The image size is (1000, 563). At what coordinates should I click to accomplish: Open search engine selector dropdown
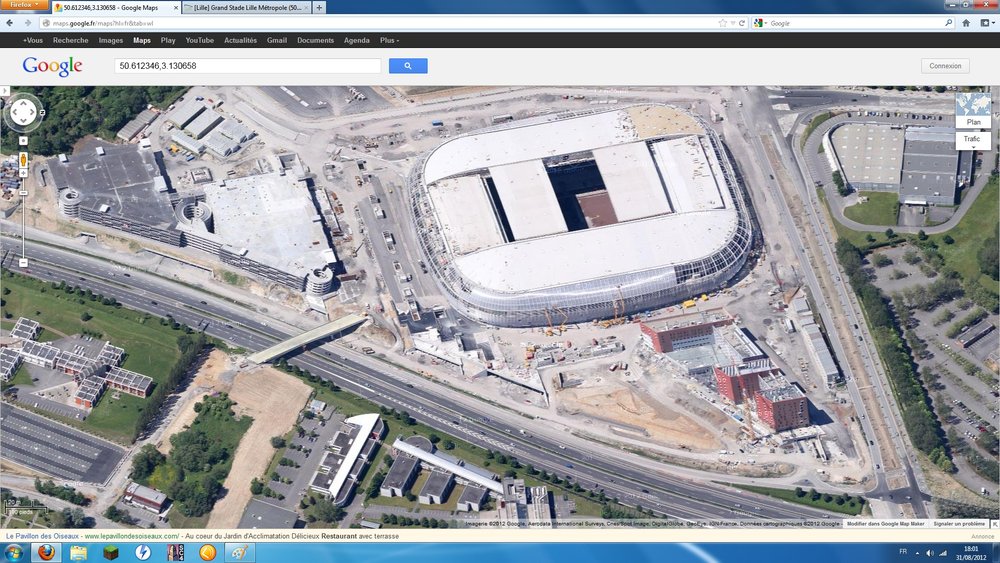pos(760,23)
